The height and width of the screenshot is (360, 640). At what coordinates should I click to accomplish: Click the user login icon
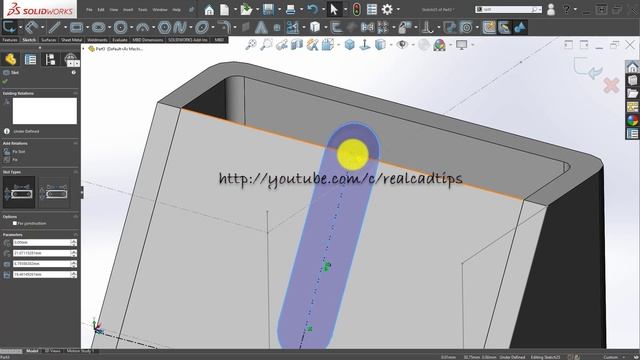pos(551,9)
